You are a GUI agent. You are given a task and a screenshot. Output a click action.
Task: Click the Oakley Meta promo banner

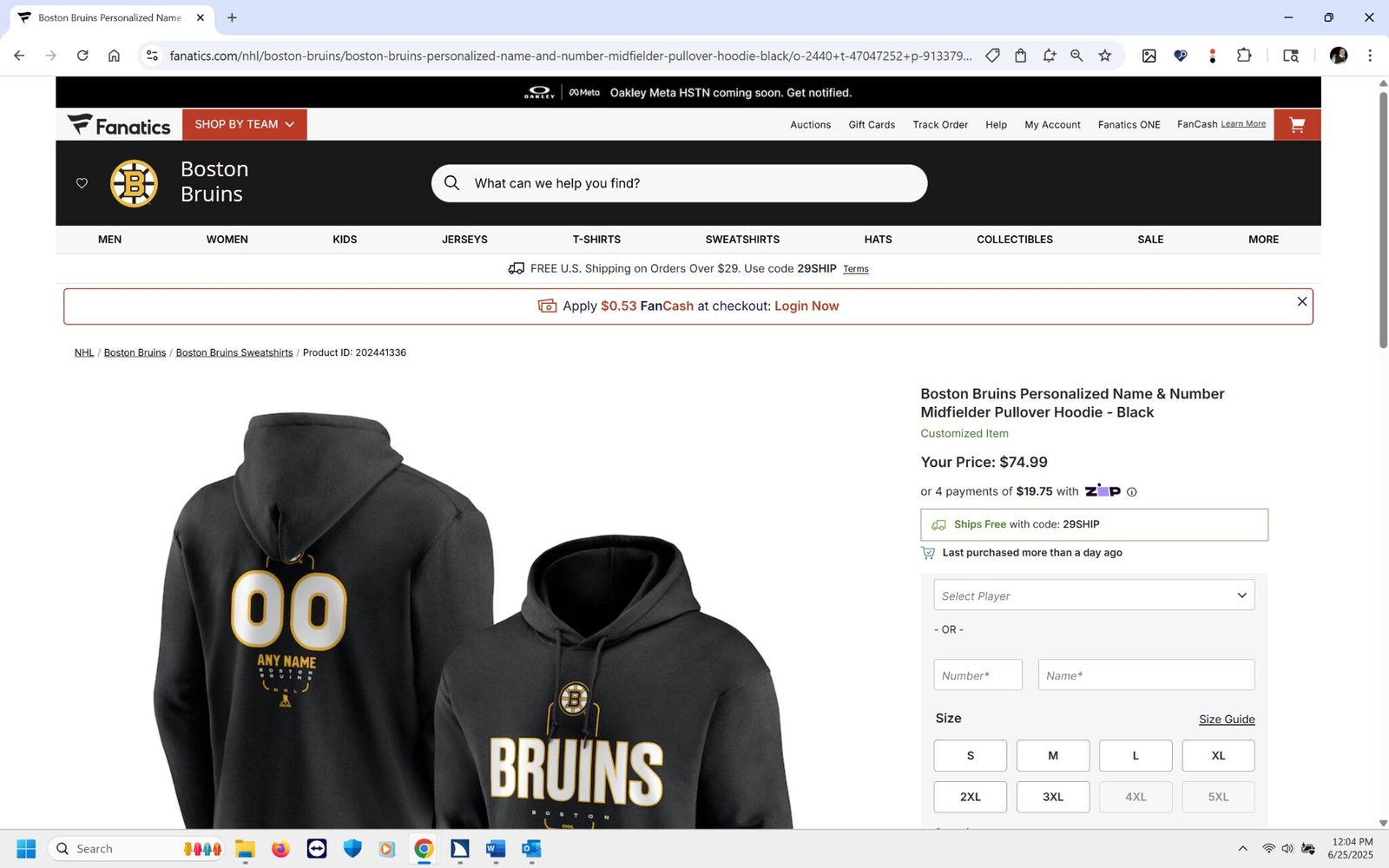688,93
